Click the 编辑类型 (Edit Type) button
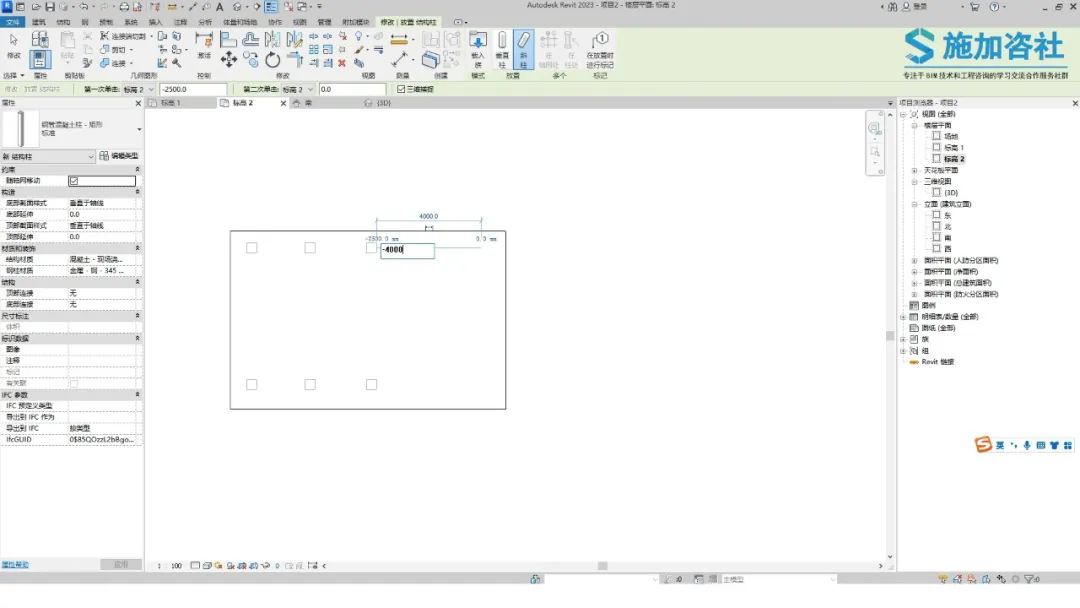1080x608 pixels. (x=119, y=156)
